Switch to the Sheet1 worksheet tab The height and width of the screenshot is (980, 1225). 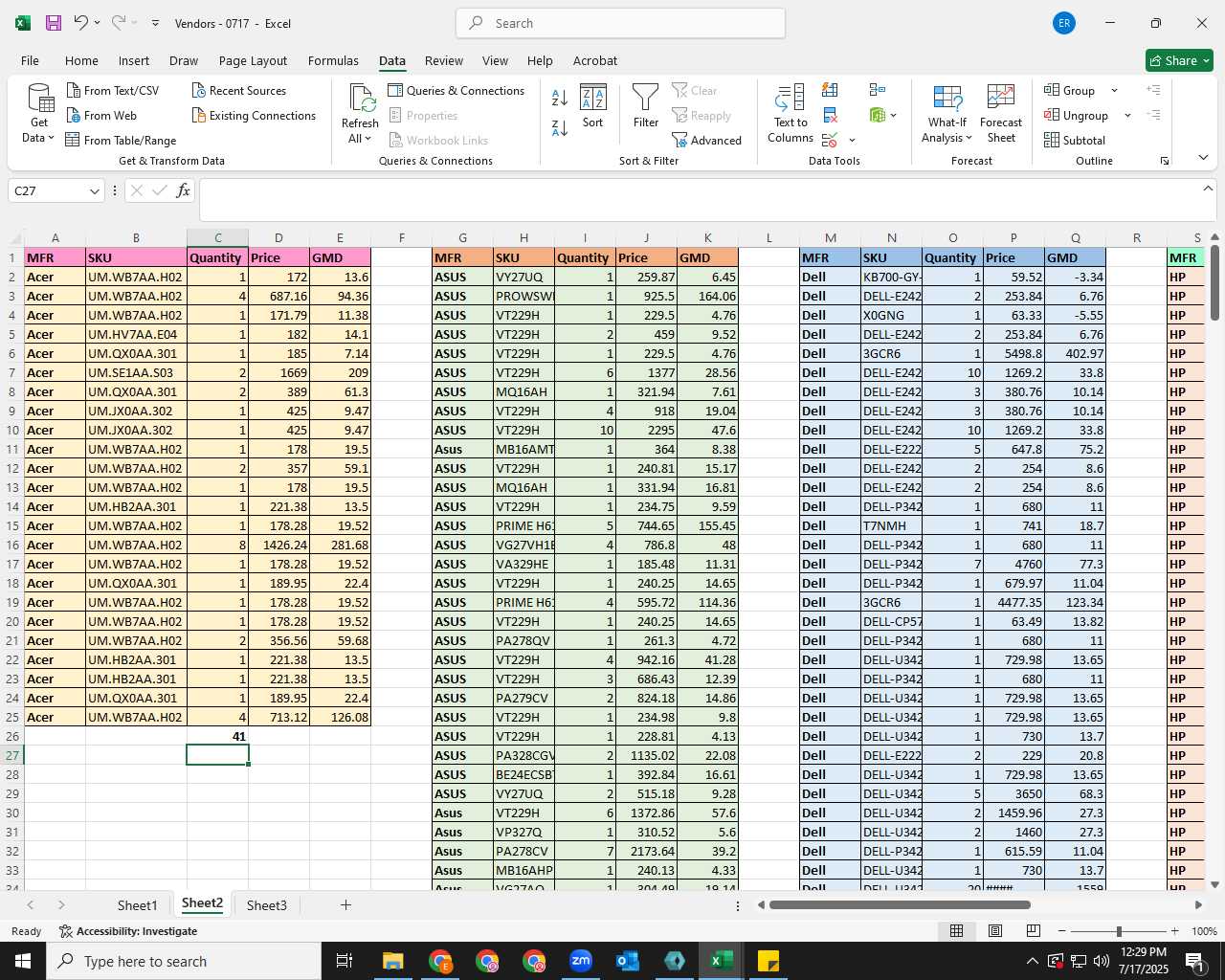coord(137,904)
